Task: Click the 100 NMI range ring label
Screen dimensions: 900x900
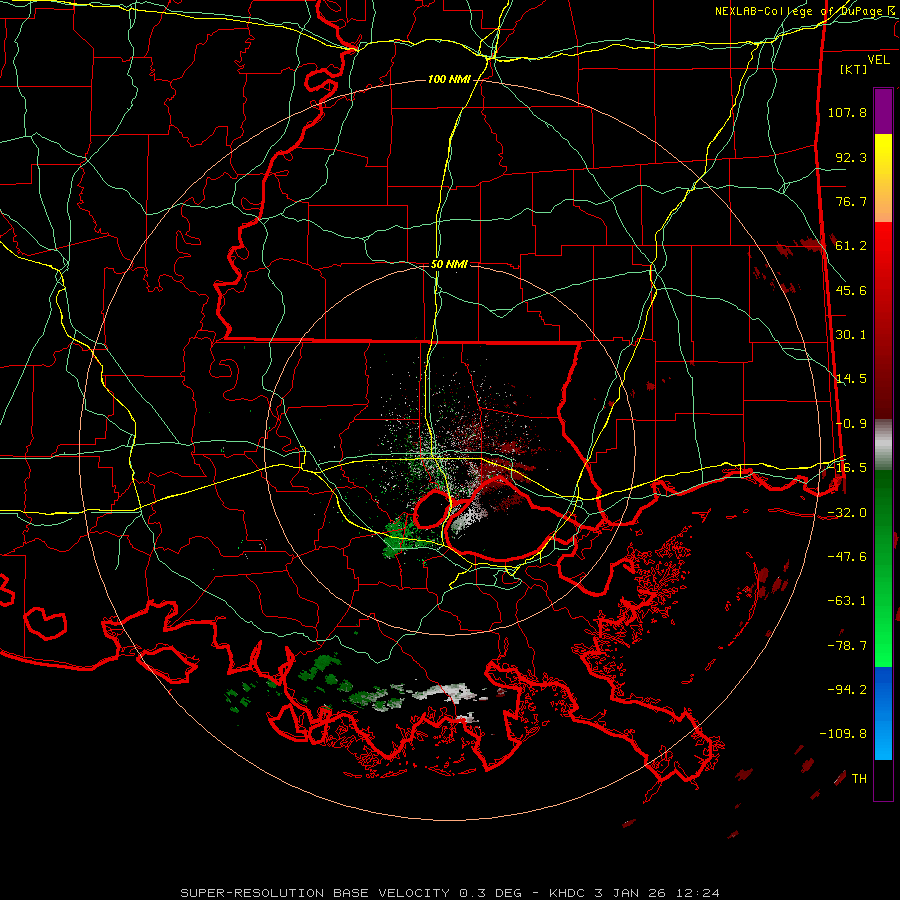Action: pos(448,79)
